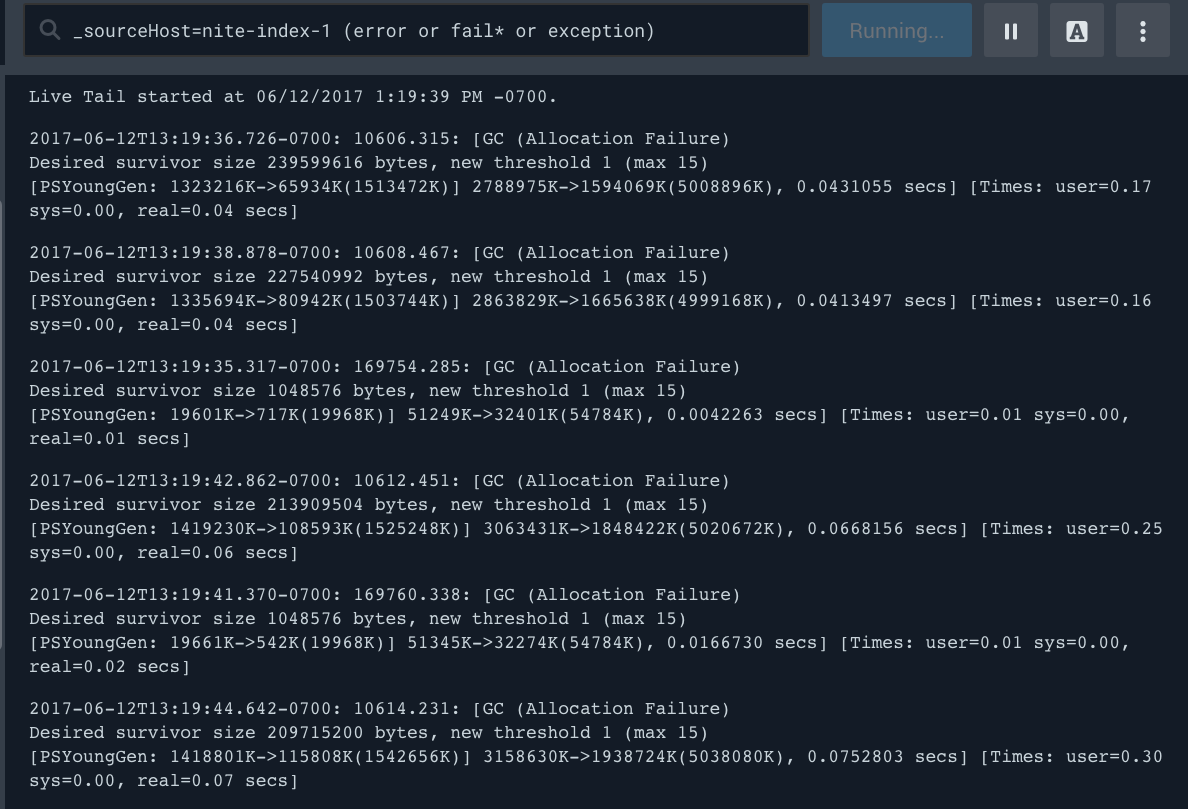This screenshot has height=809, width=1188.
Task: Click the PSYoungGen 1323216K->65934K line
Action: coord(590,187)
